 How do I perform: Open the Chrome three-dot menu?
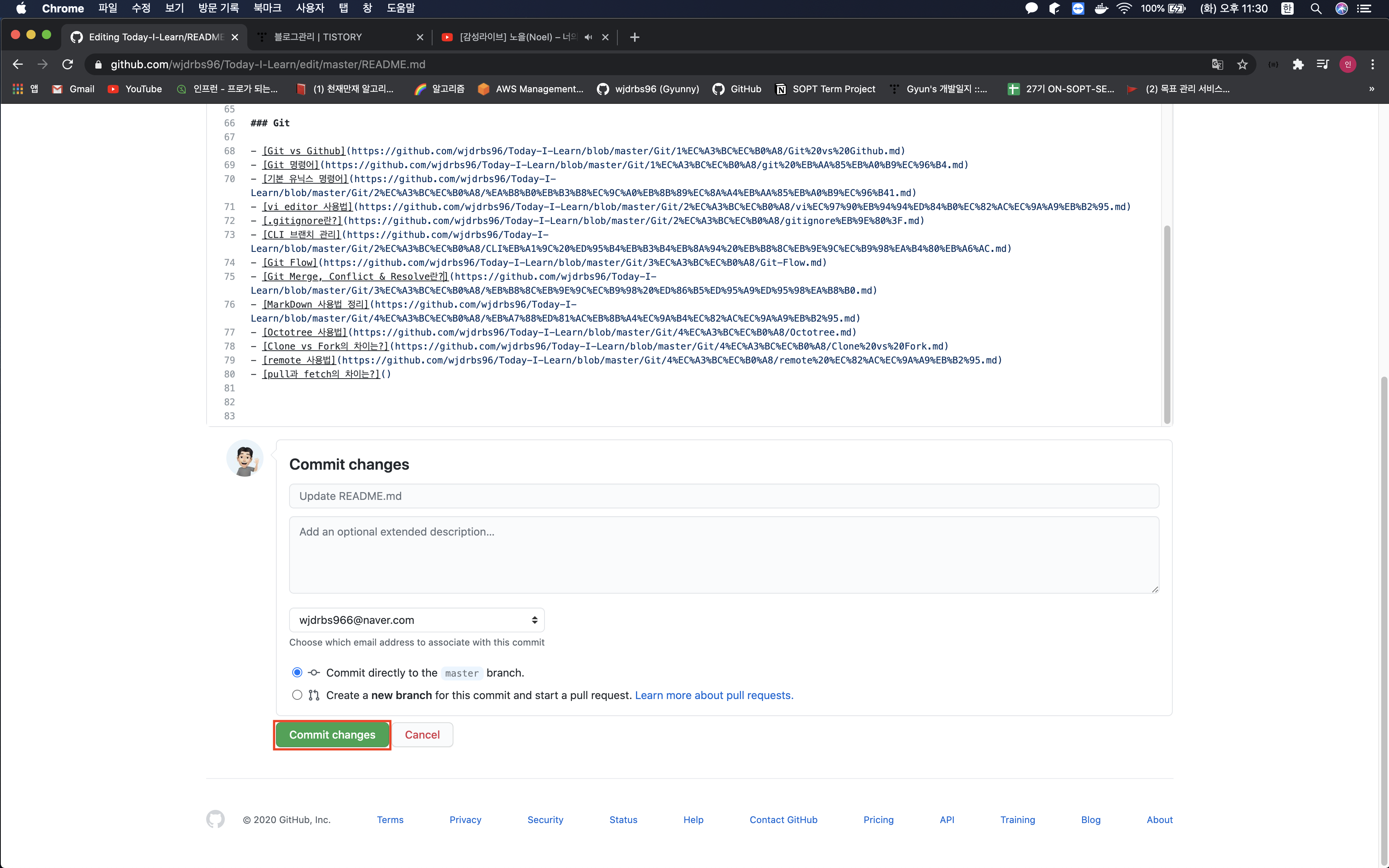pos(1372,64)
